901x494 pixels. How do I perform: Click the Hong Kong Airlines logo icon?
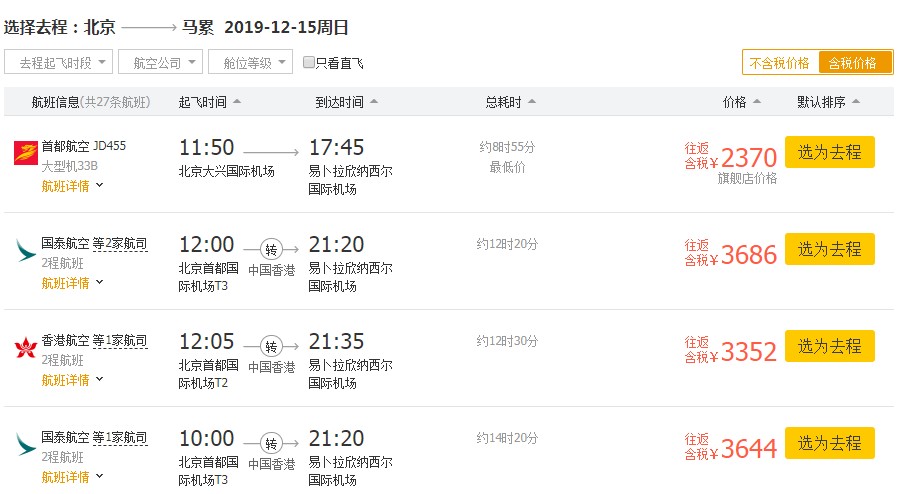pyautogui.click(x=25, y=349)
